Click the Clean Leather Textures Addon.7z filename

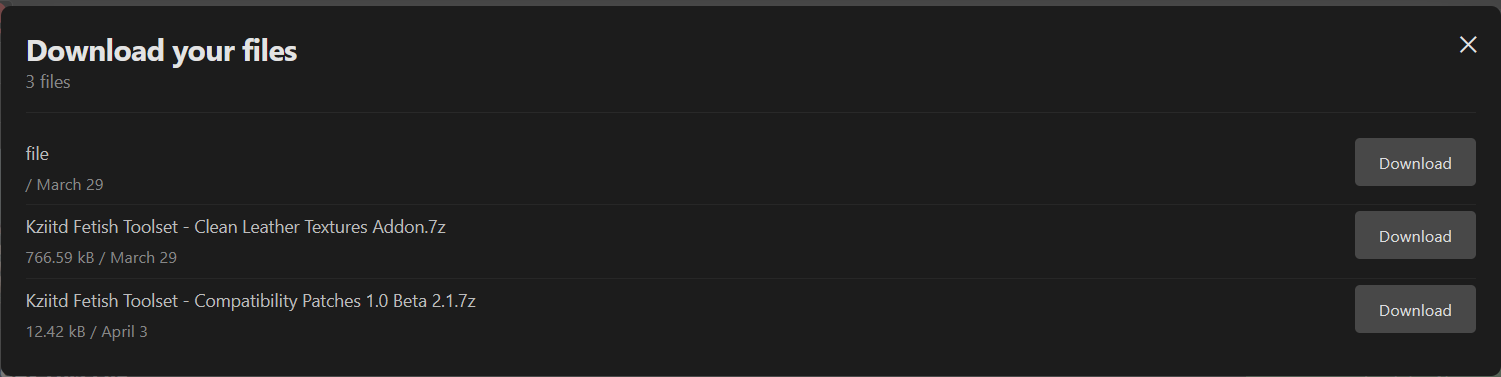[236, 227]
